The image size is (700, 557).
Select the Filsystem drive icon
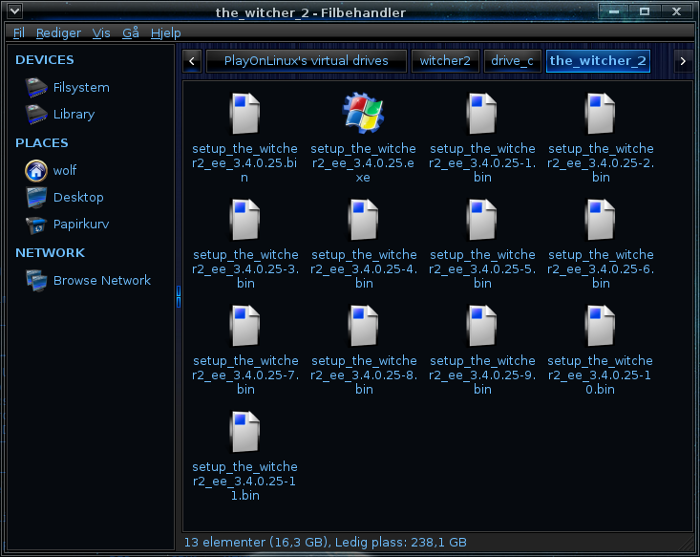(x=36, y=87)
